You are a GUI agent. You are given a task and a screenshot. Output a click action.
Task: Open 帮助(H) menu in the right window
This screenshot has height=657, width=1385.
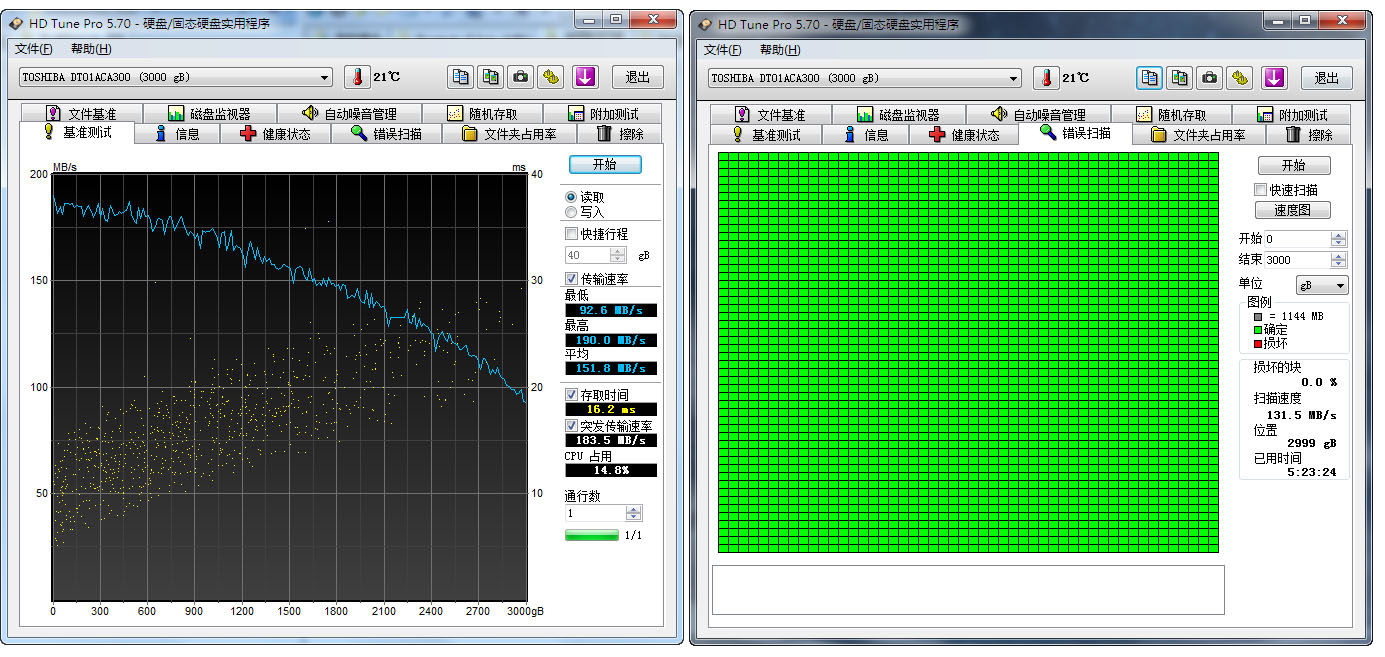(780, 50)
